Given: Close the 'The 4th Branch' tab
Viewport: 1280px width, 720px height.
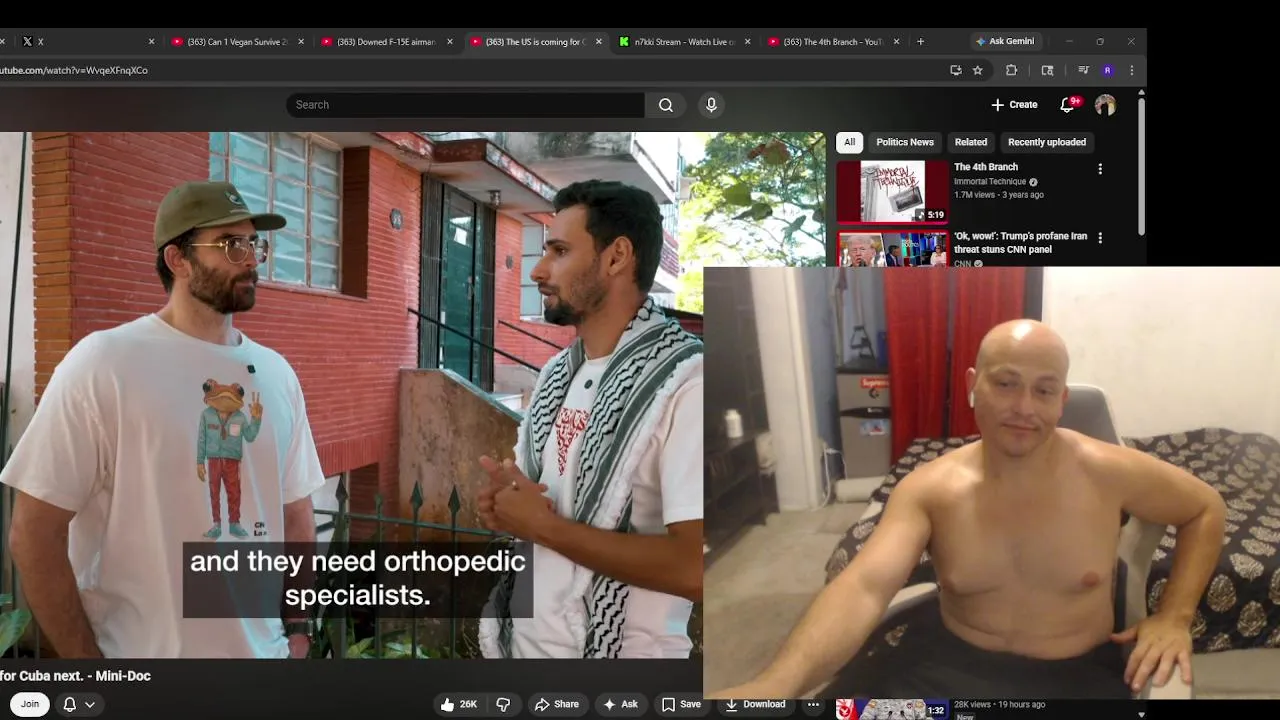Looking at the screenshot, I should pyautogui.click(x=896, y=41).
